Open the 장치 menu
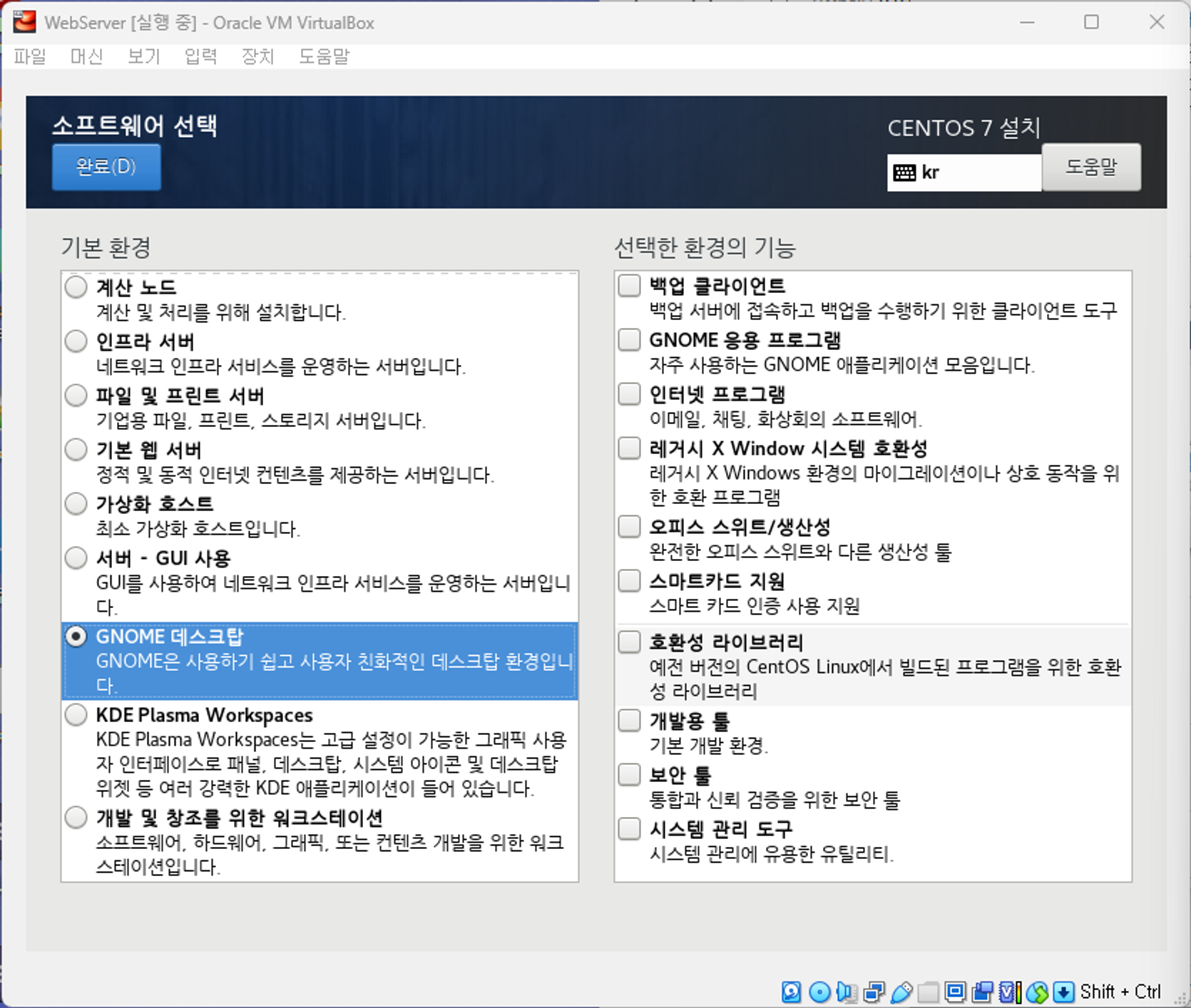1191x1008 pixels. point(258,56)
